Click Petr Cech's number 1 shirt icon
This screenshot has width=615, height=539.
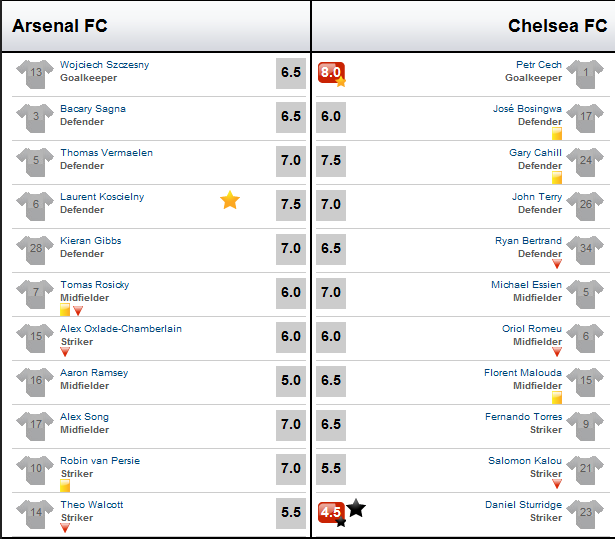coord(585,73)
